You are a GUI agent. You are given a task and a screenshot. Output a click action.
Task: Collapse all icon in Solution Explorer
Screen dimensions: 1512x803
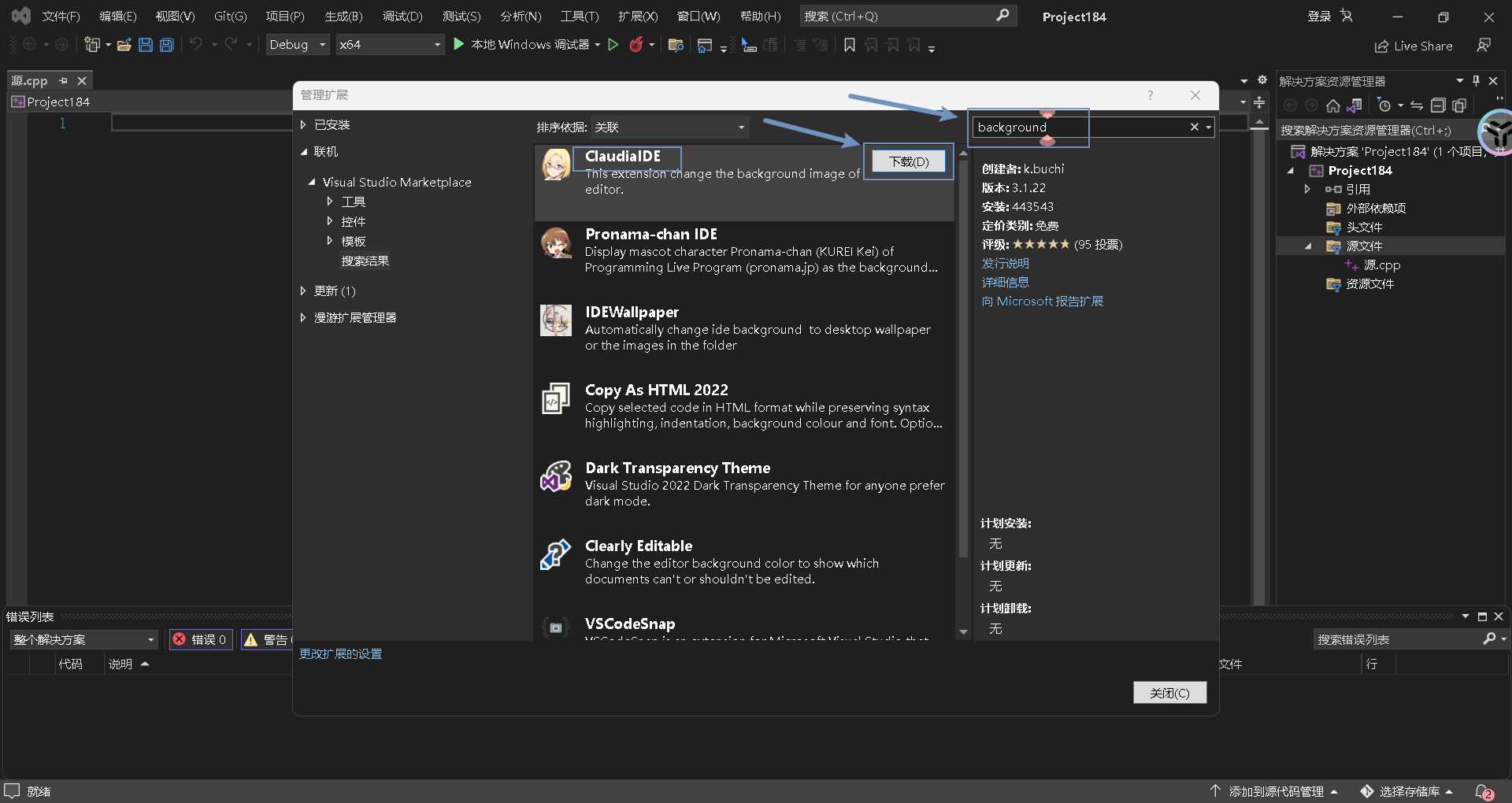pos(1438,105)
